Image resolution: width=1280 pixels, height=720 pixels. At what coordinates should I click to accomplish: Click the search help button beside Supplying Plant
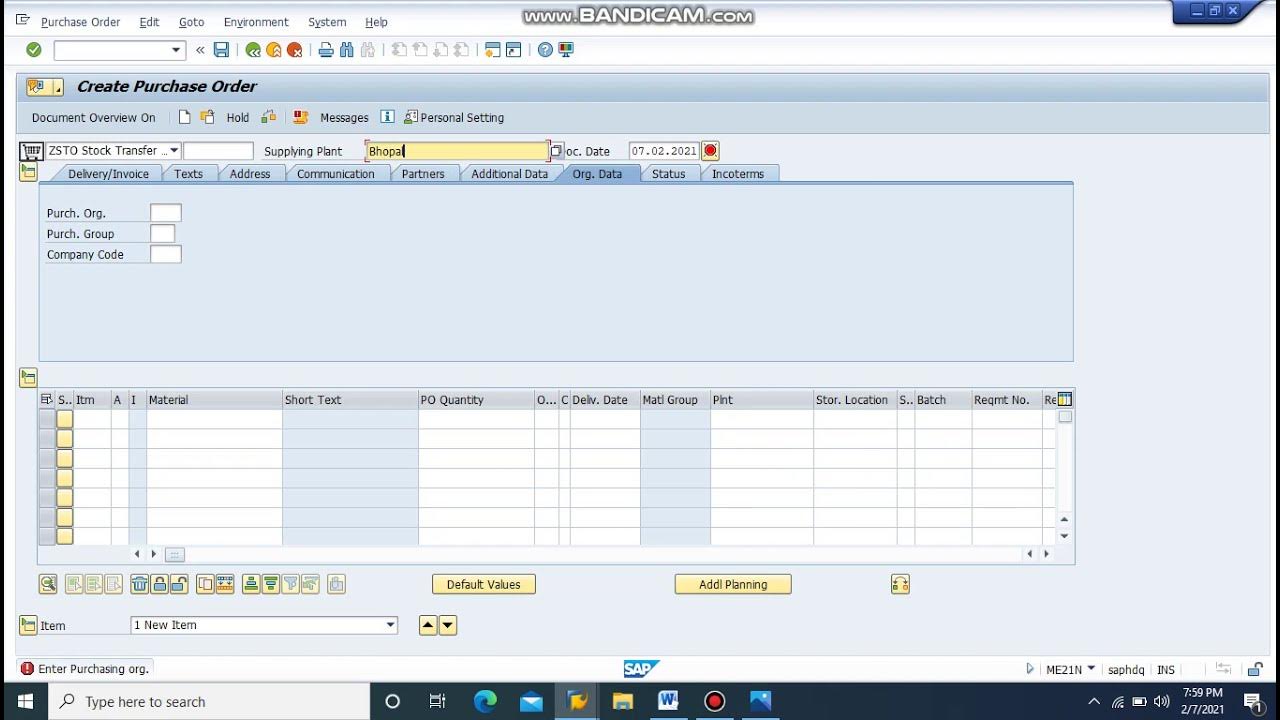tap(557, 151)
